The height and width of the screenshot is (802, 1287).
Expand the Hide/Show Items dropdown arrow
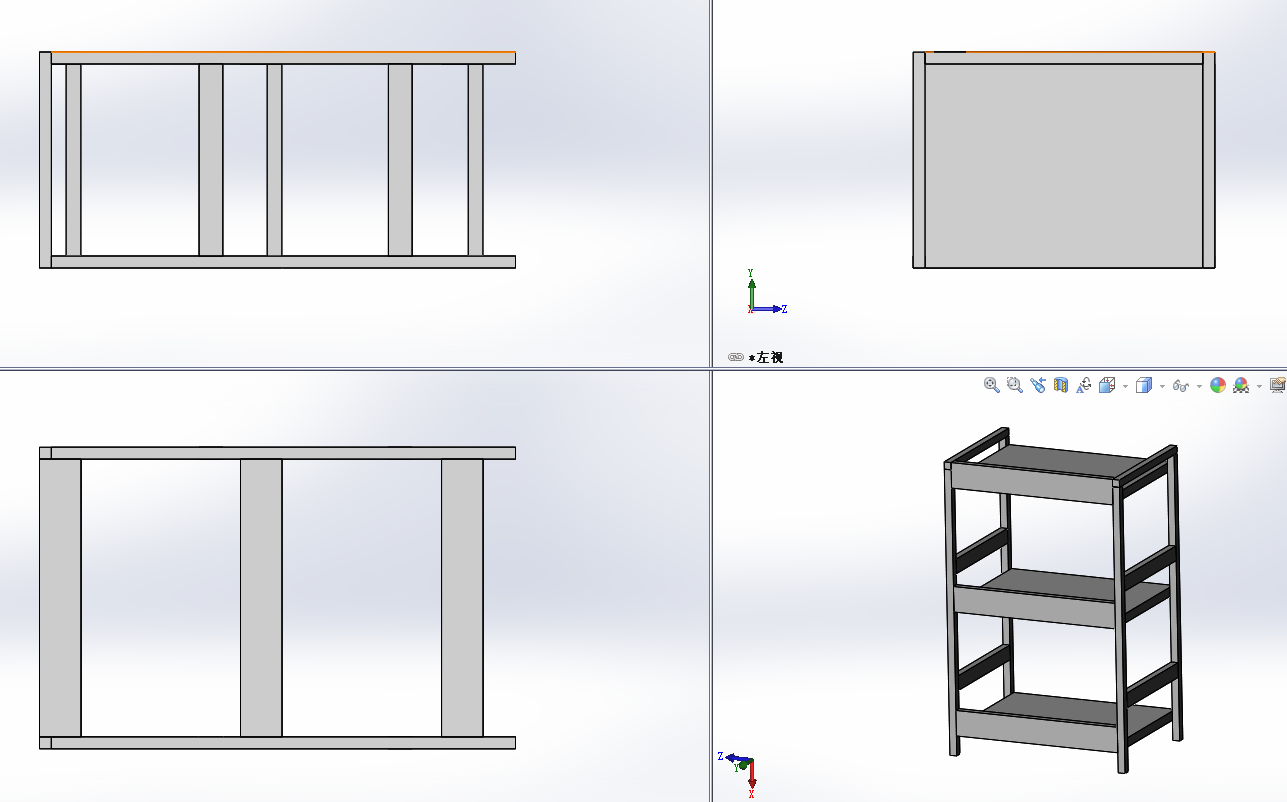[x=1199, y=386]
